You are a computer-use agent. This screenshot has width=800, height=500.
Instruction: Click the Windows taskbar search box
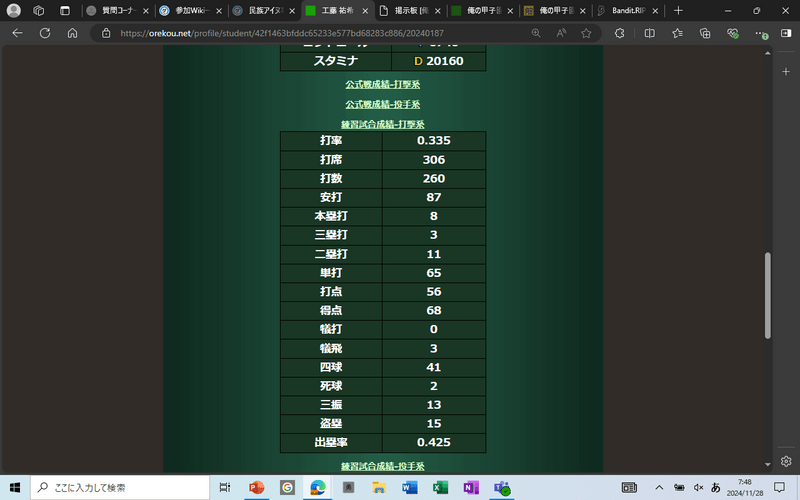tap(120, 487)
